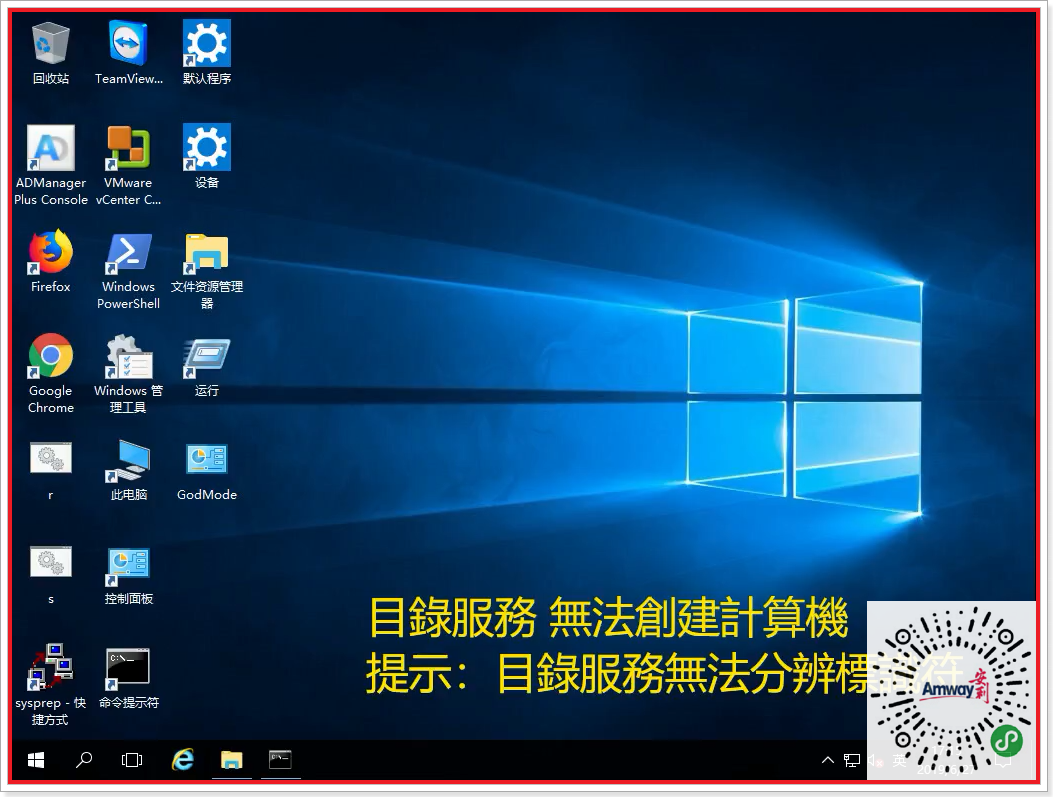
Task: Open the 文件资源管理器 desktop shortcut
Action: pos(207,270)
